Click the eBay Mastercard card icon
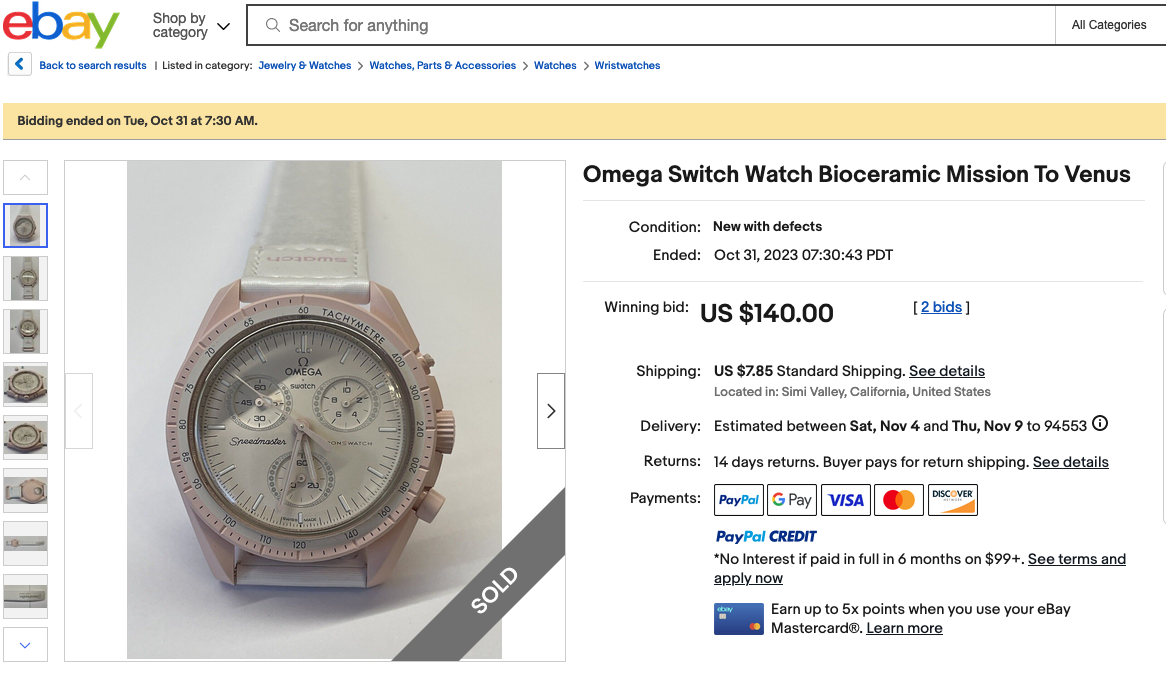This screenshot has height=688, width=1166. (x=738, y=619)
